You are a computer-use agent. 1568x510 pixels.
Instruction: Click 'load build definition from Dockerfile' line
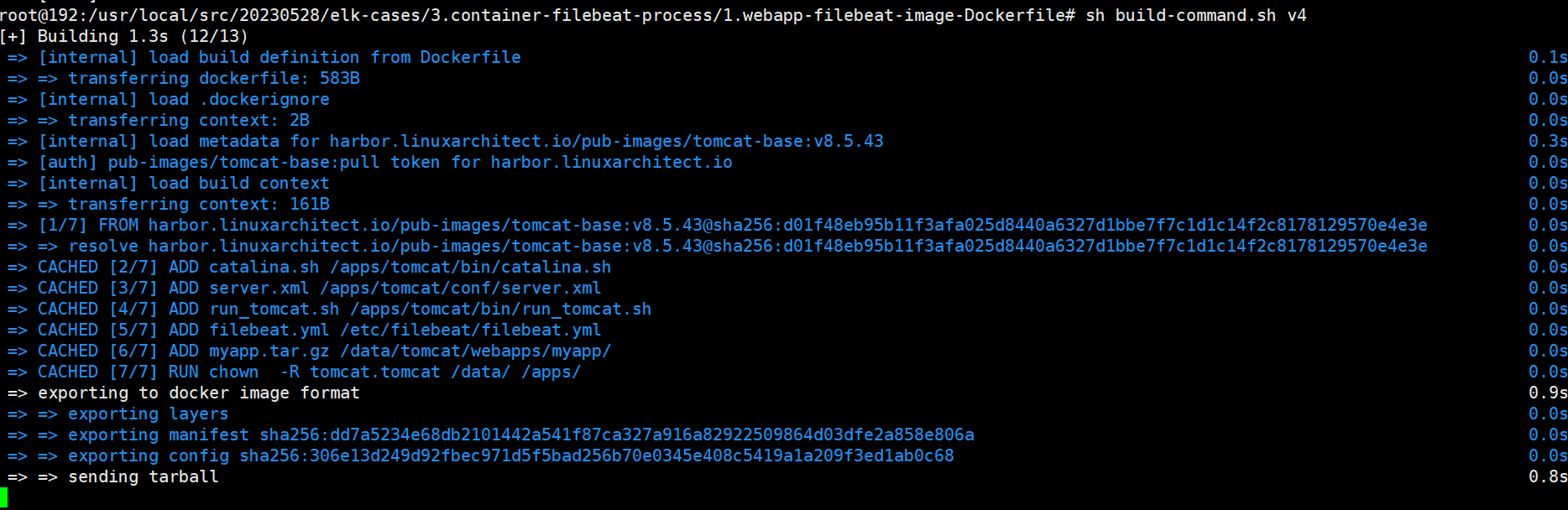[x=280, y=57]
